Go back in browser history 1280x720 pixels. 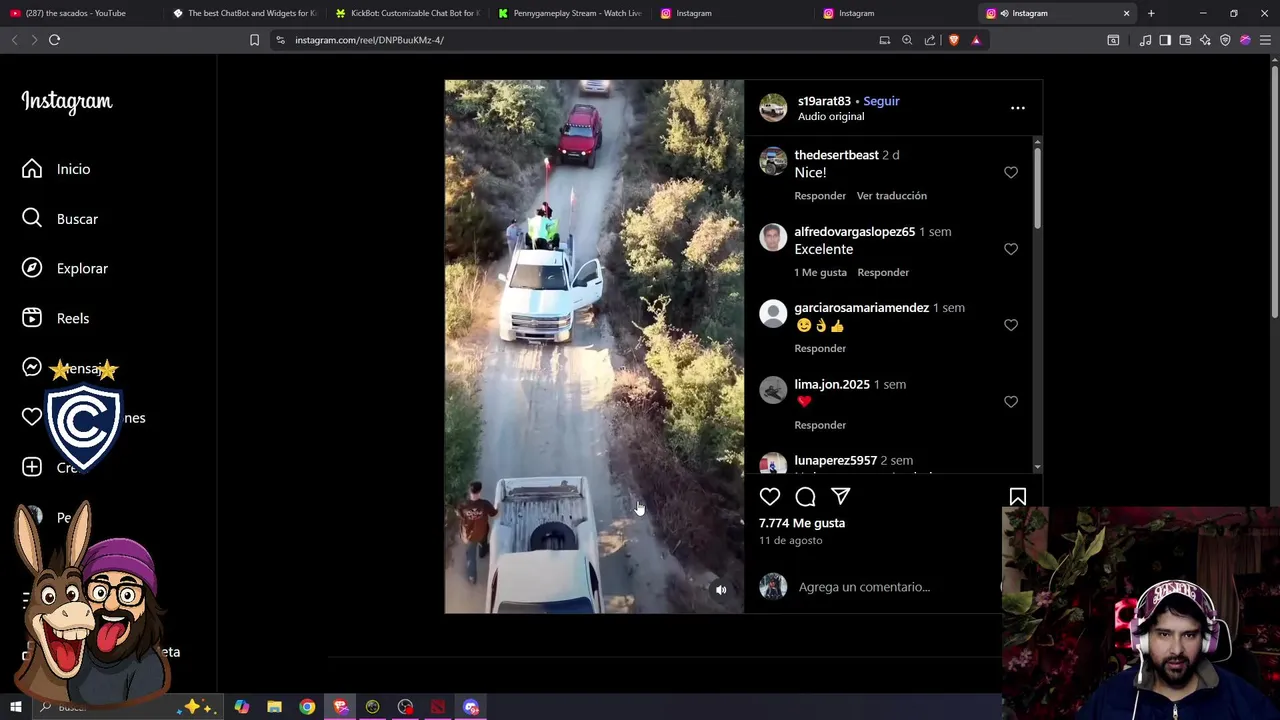(x=14, y=40)
